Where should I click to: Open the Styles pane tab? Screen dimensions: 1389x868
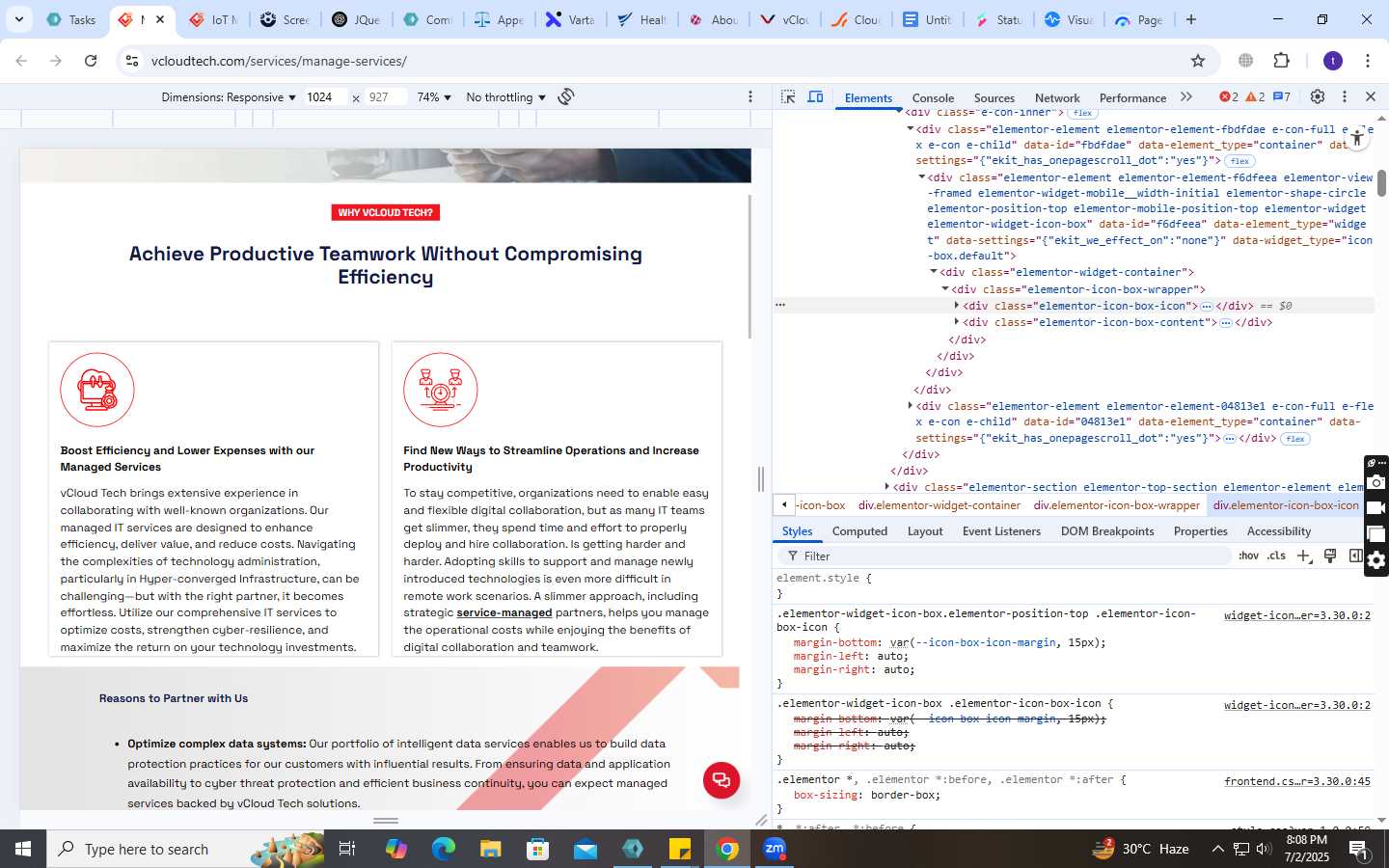[x=797, y=531]
